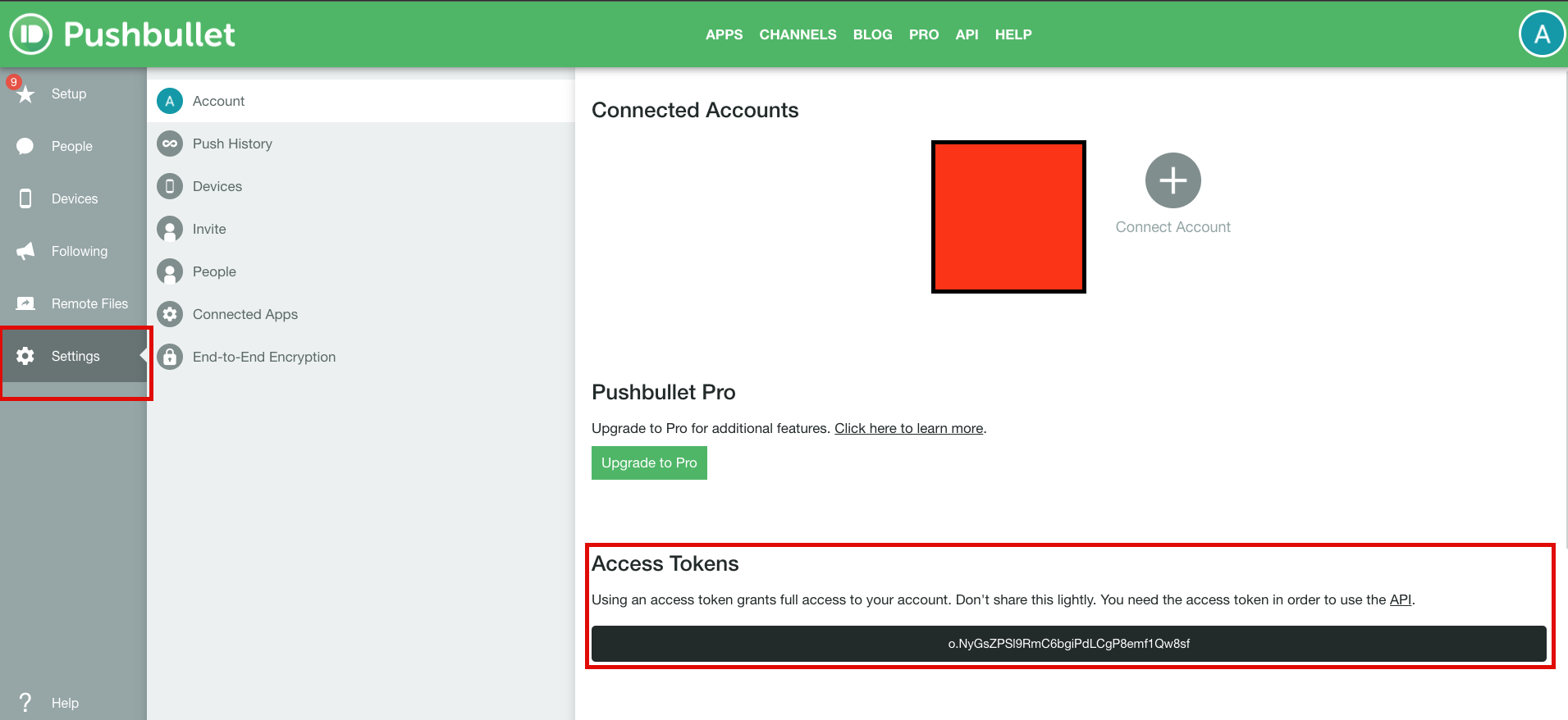Click the Invite person icon
This screenshot has height=720, width=1568.
pyautogui.click(x=170, y=229)
